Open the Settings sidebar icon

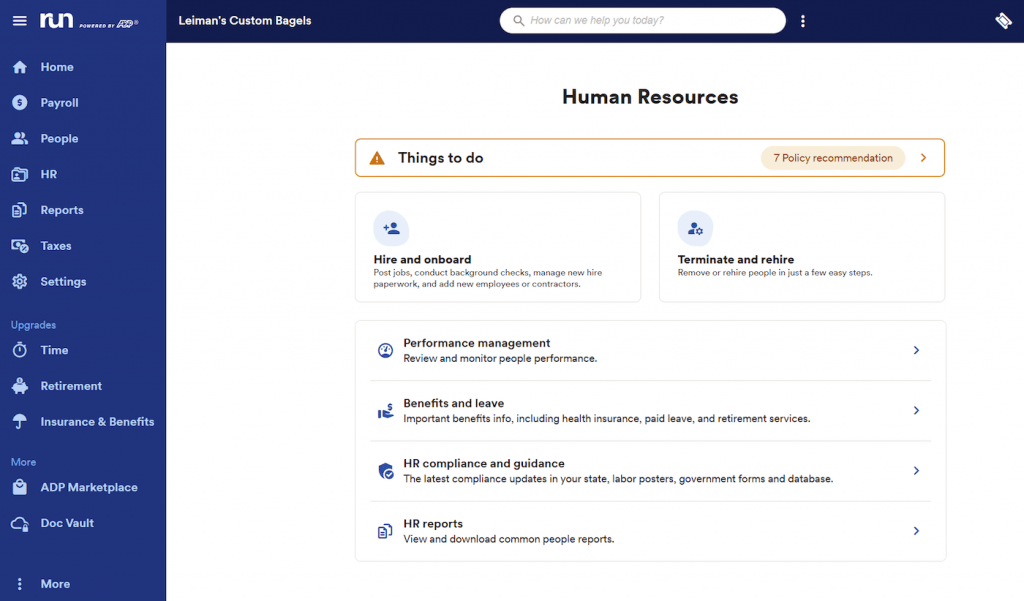pyautogui.click(x=20, y=281)
